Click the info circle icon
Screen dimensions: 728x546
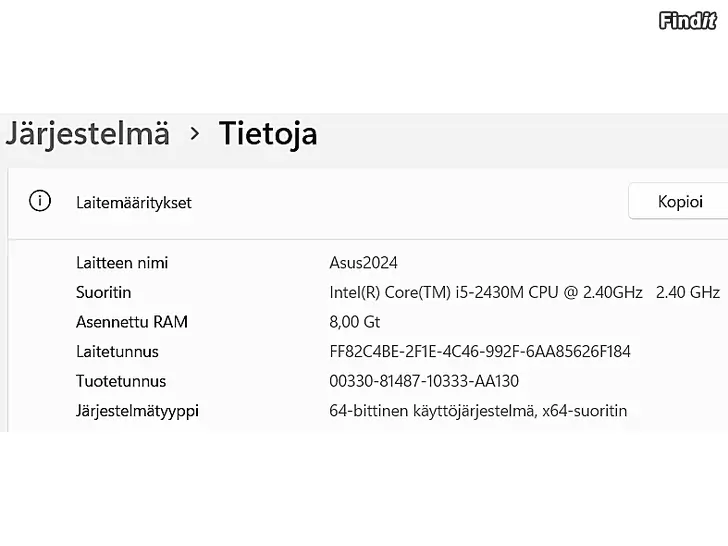(40, 201)
